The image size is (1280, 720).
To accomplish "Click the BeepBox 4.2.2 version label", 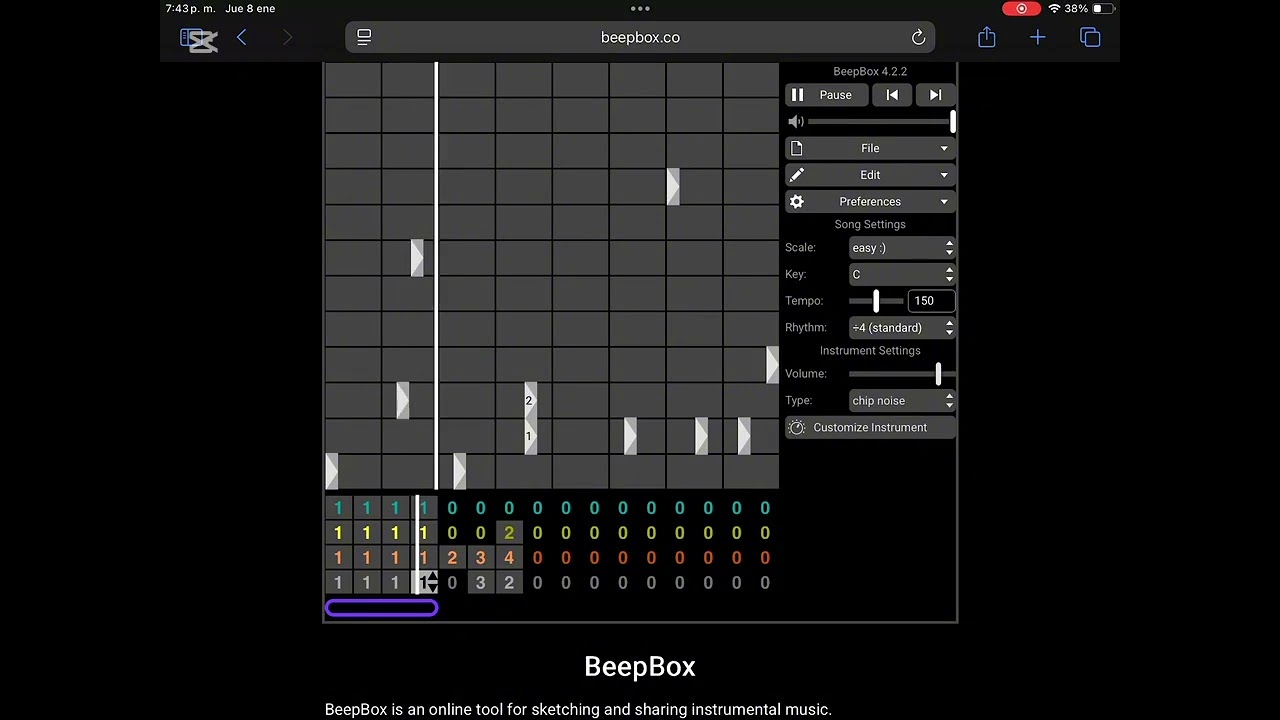I will (870, 72).
